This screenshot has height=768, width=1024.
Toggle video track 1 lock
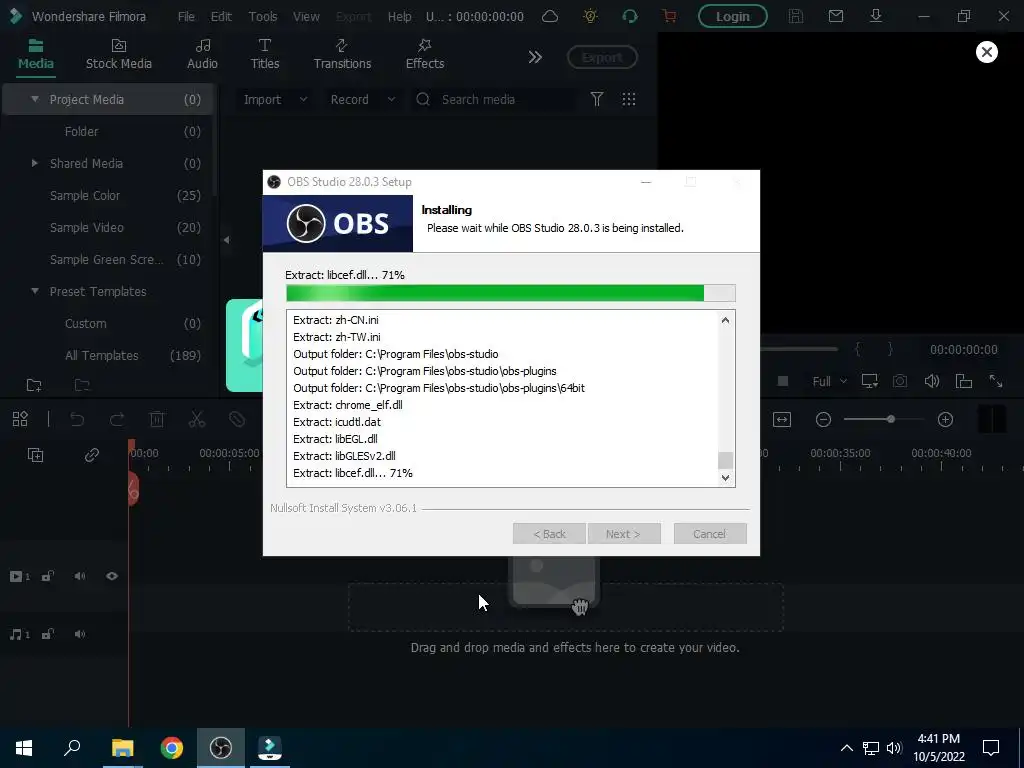coord(48,576)
